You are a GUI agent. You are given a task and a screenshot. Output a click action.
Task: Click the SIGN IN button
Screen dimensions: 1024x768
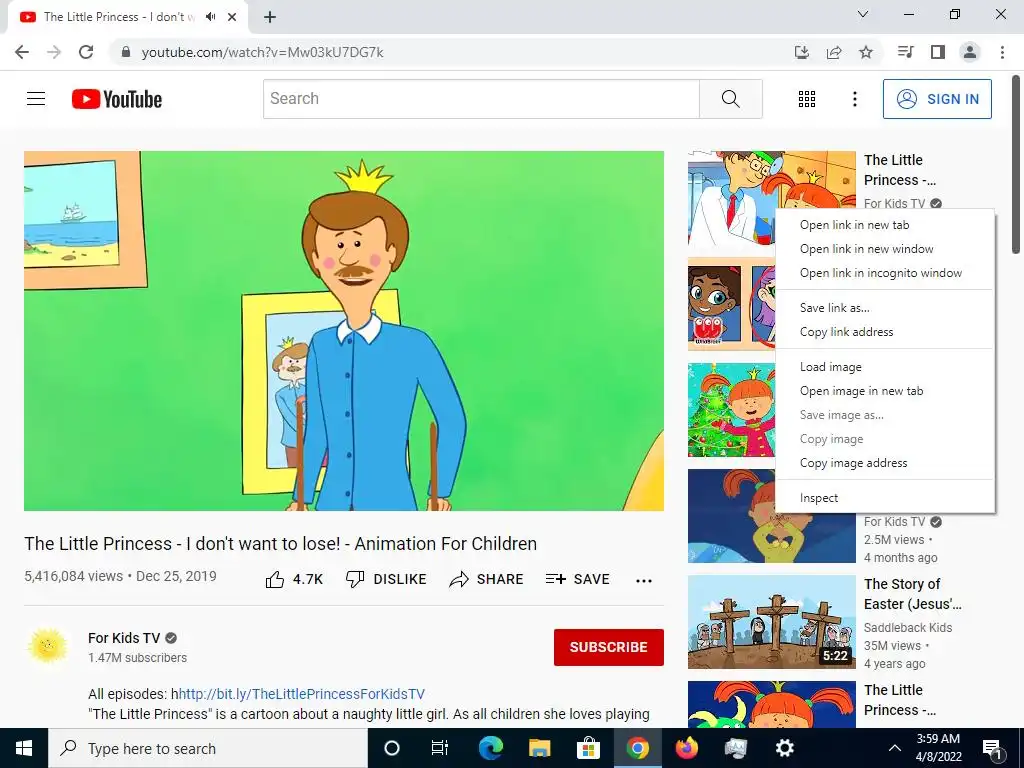coord(937,99)
